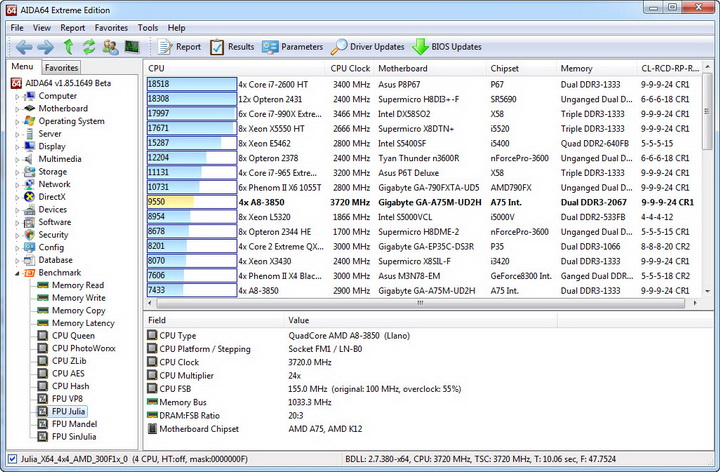Toggle the Julia_X64 benchmark checkbox in status bar
Image resolution: width=720 pixels, height=472 pixels.
(x=12, y=459)
